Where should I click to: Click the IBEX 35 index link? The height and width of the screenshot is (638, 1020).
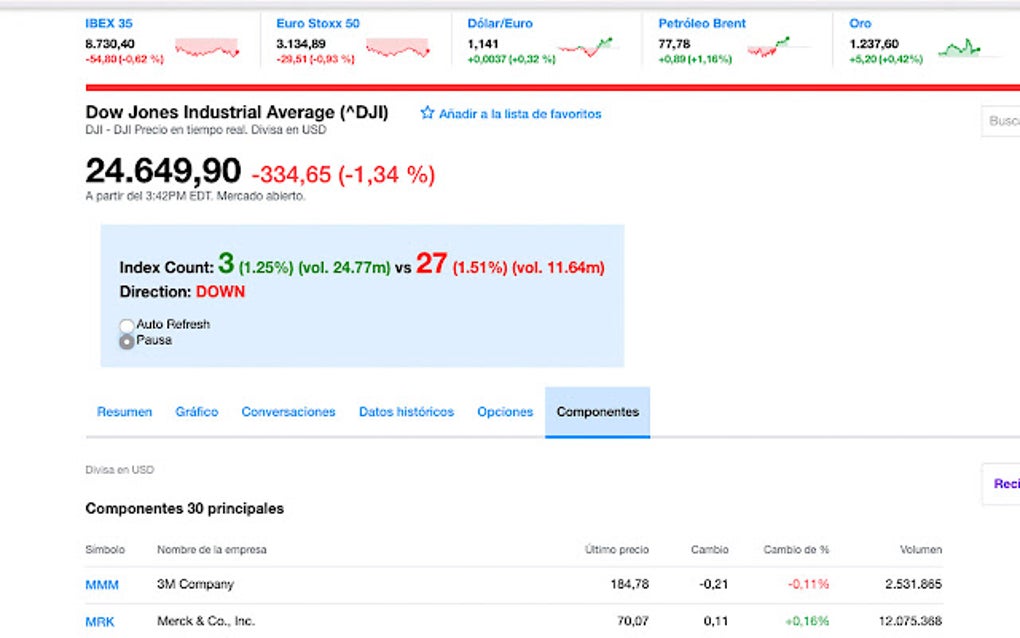(x=110, y=22)
